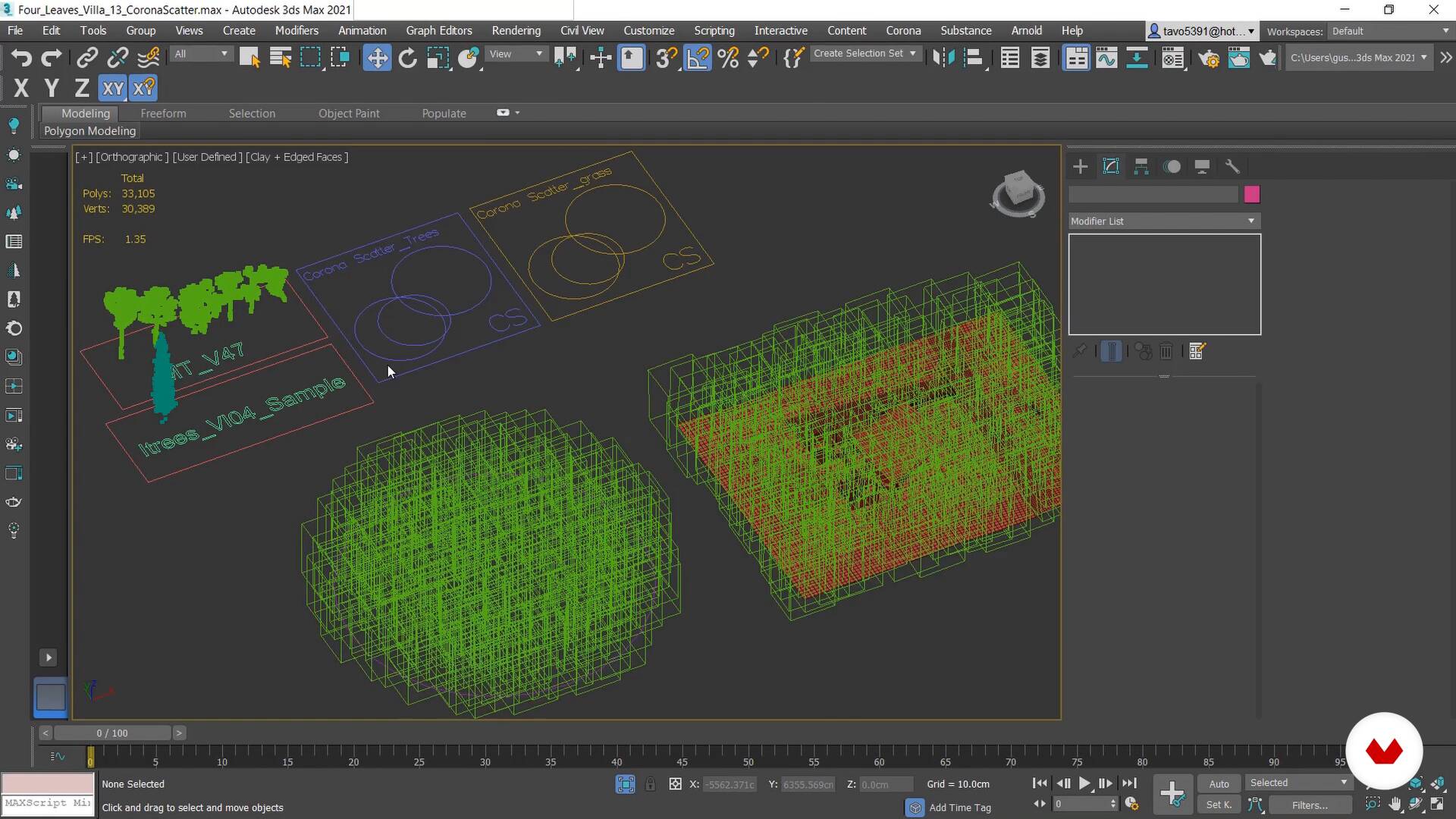Open the Hierarchy tab in command panel
This screenshot has width=1456, height=819.
1141,166
